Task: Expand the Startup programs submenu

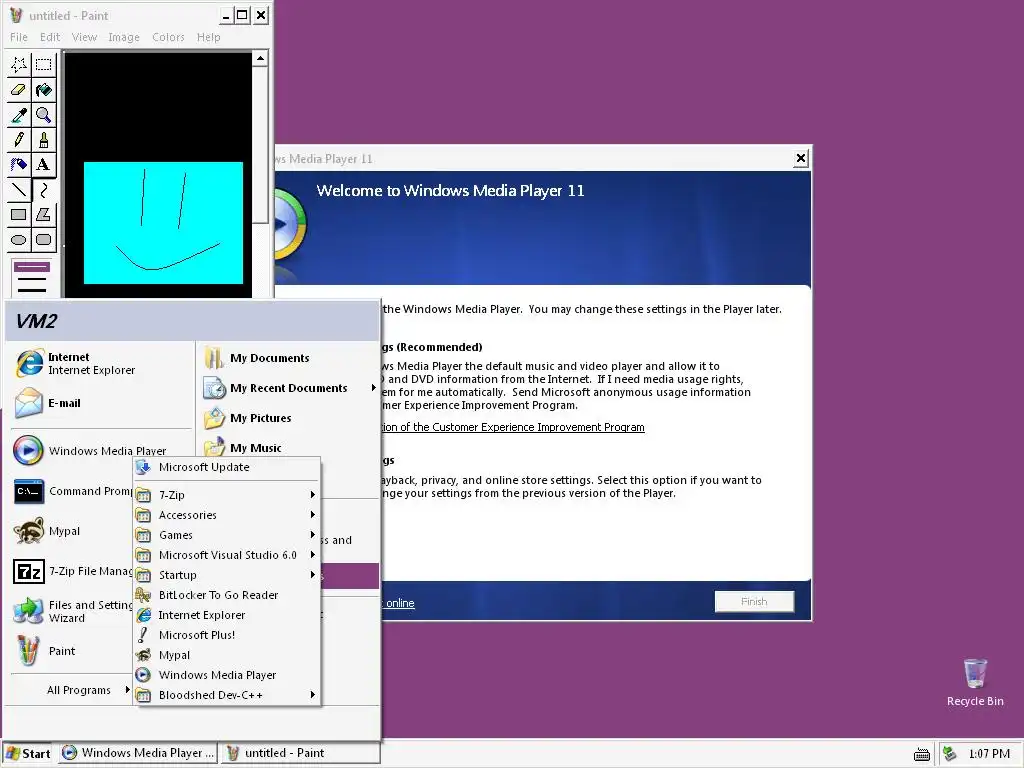Action: coord(227,575)
